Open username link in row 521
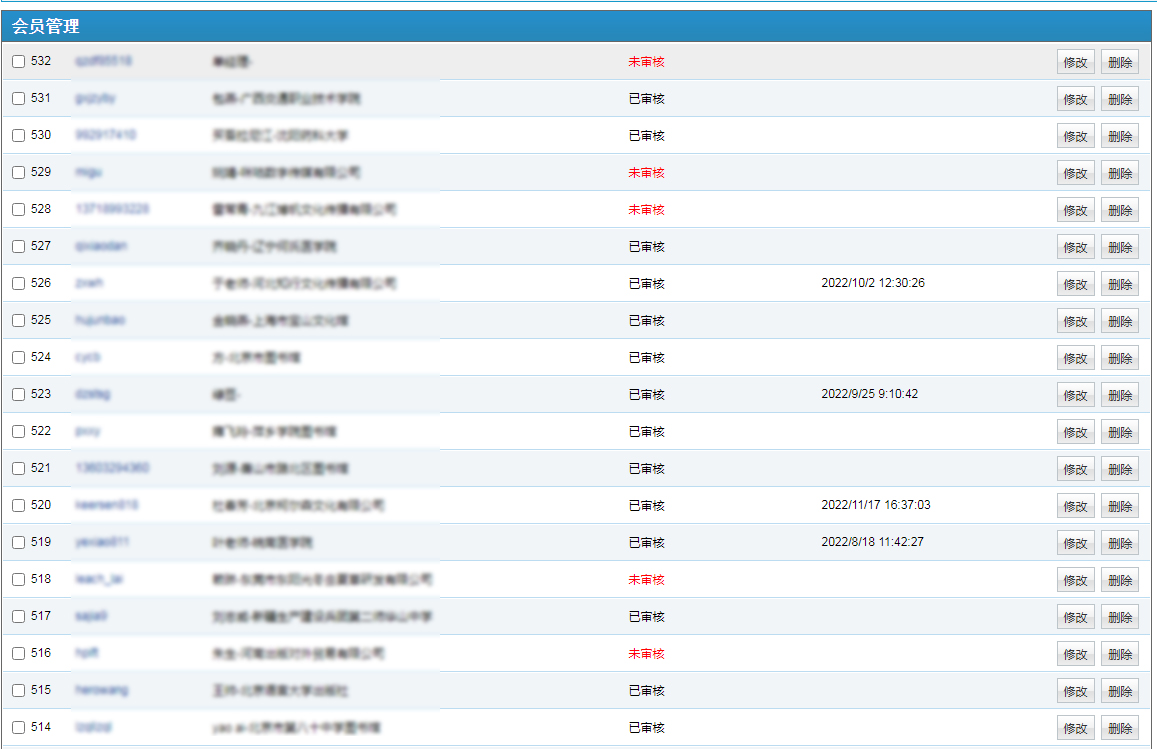 112,468
